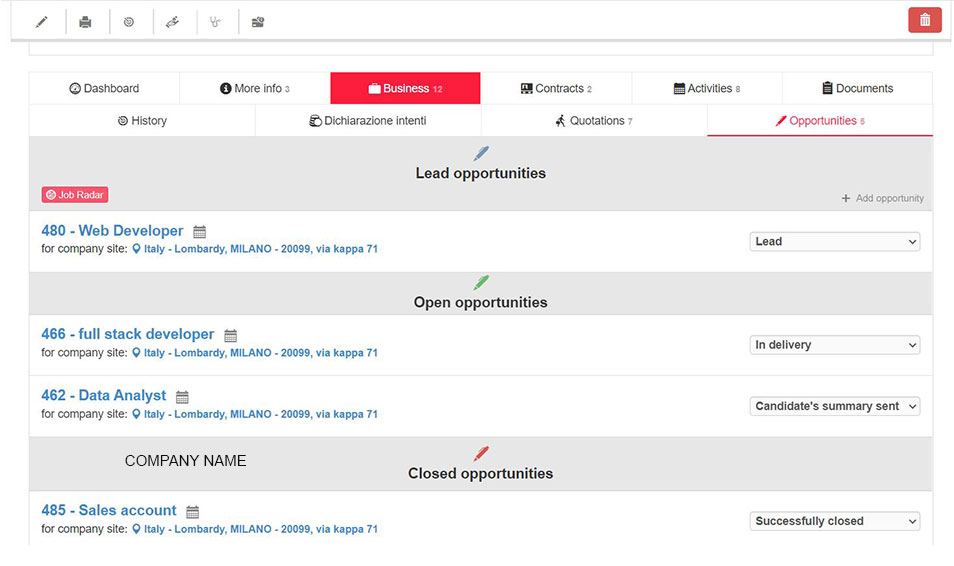Screen dimensions: 954x566
Task: Click the printer icon in toolbar
Action: tap(85, 22)
